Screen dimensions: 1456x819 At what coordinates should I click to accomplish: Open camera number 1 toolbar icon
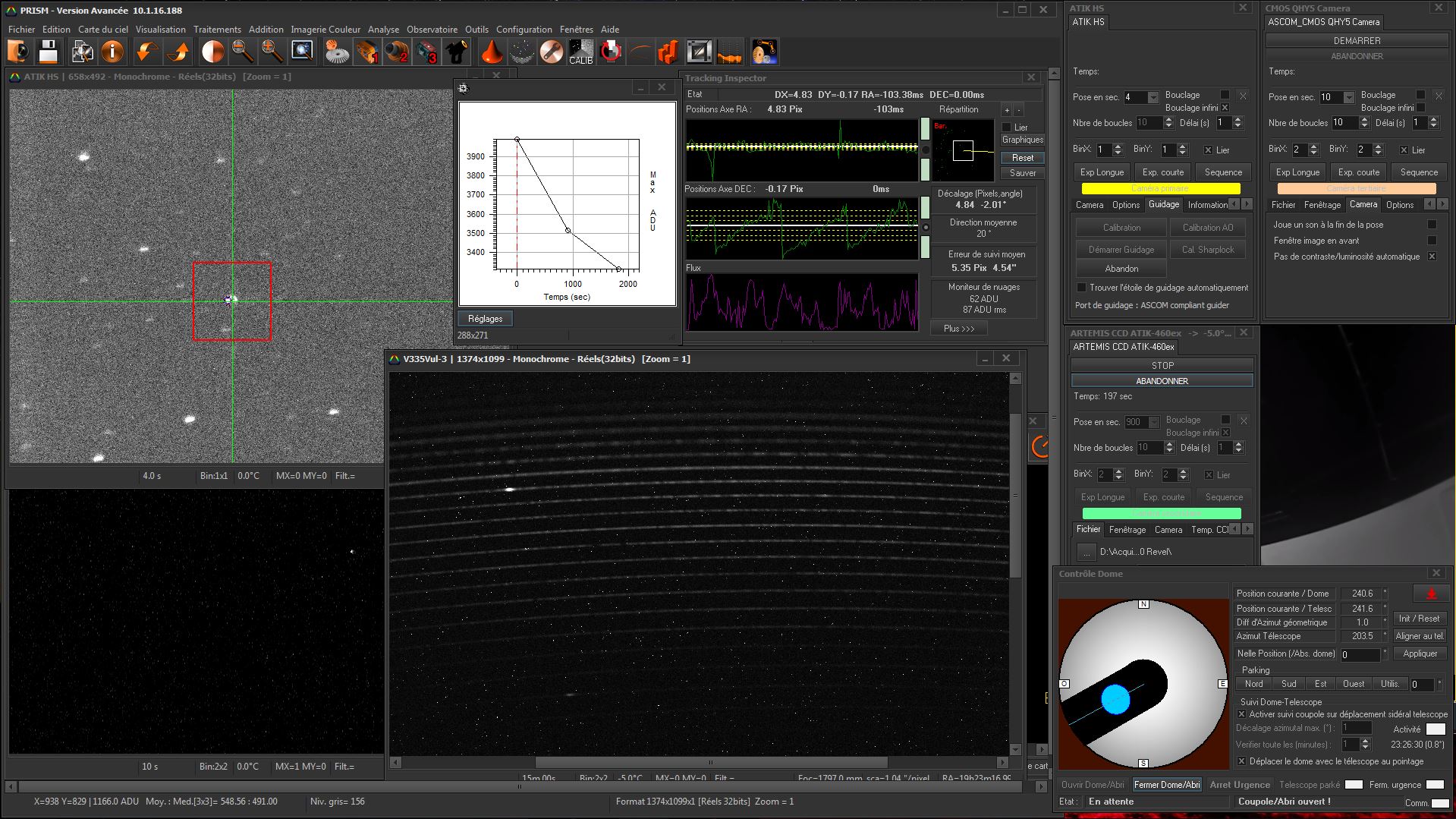(x=367, y=52)
